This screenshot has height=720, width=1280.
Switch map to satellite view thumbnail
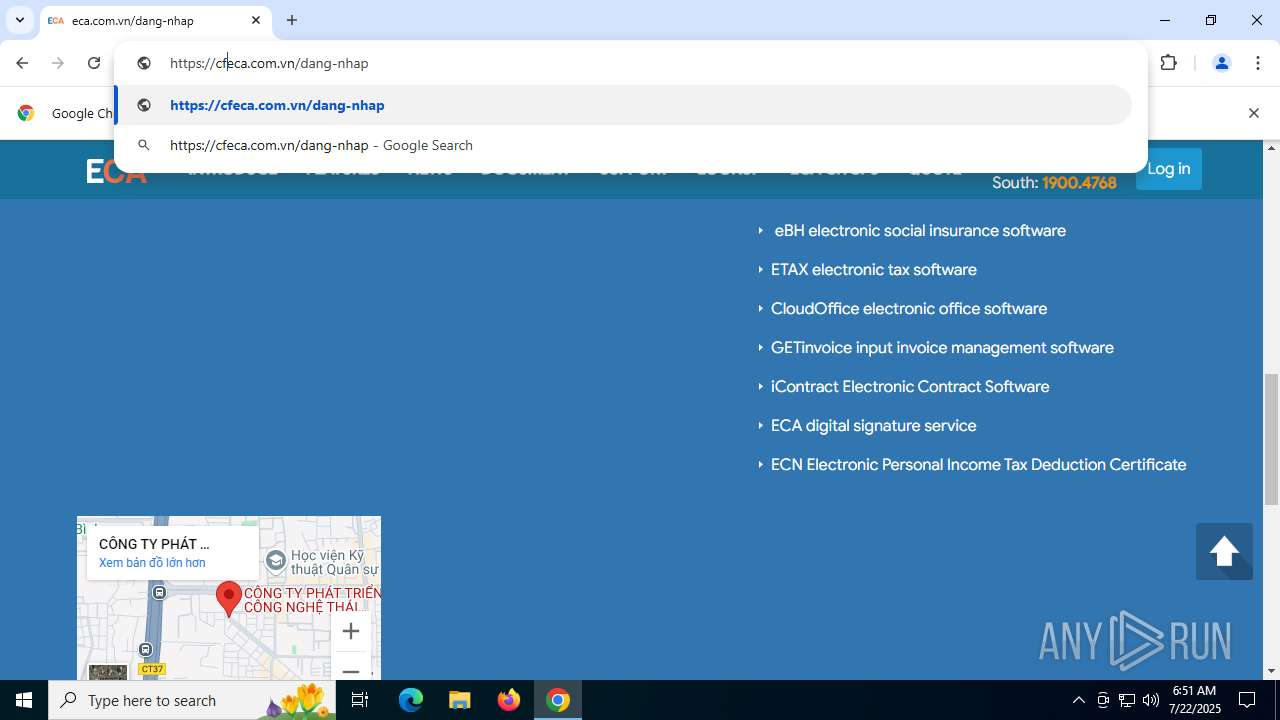[x=108, y=672]
